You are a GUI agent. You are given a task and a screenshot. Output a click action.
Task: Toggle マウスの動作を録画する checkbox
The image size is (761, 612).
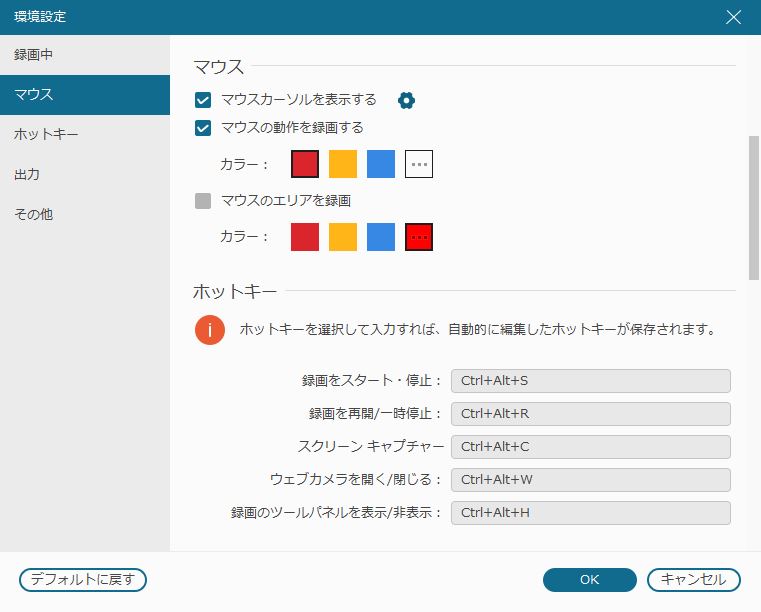point(203,128)
